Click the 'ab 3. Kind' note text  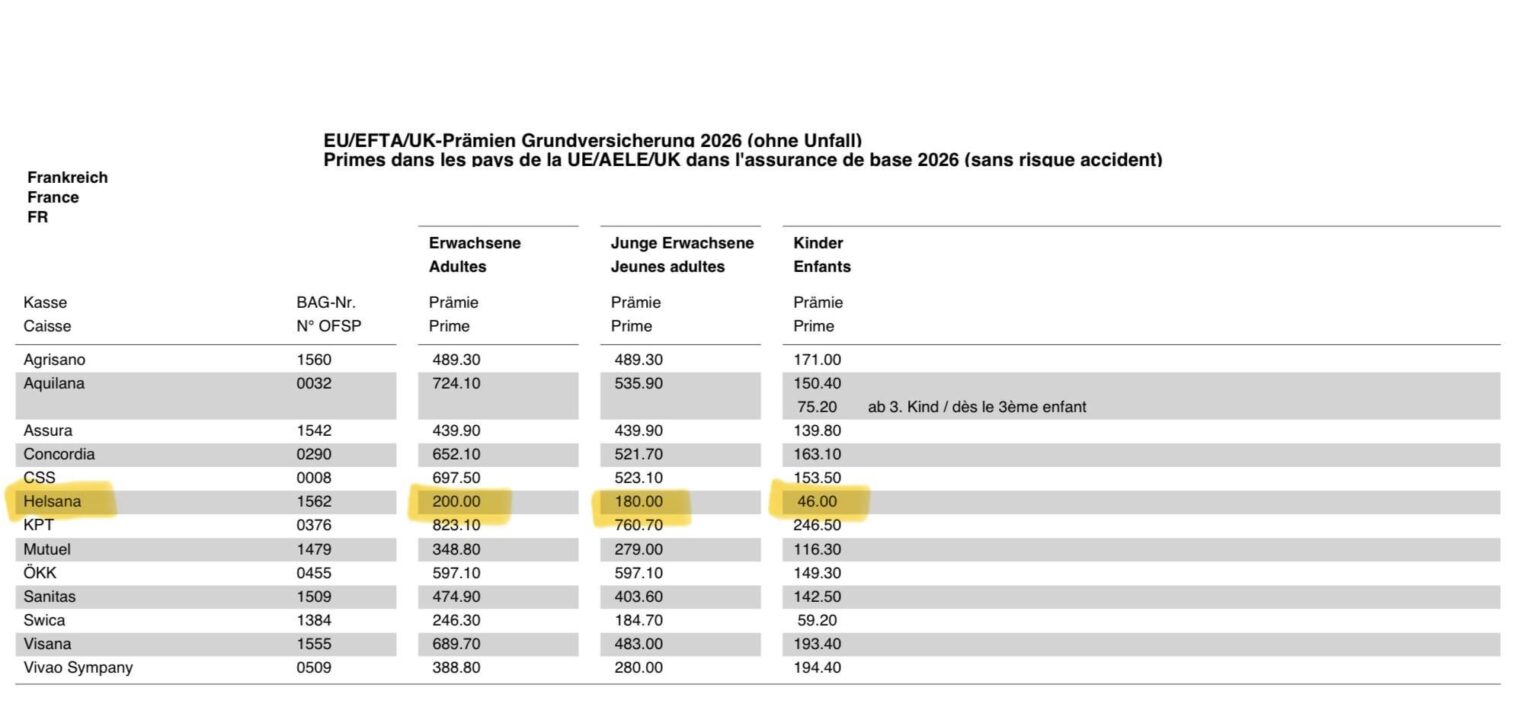point(976,407)
